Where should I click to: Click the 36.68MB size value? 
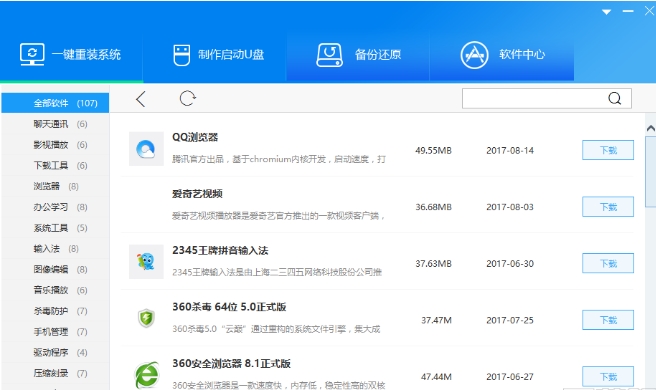[433, 207]
